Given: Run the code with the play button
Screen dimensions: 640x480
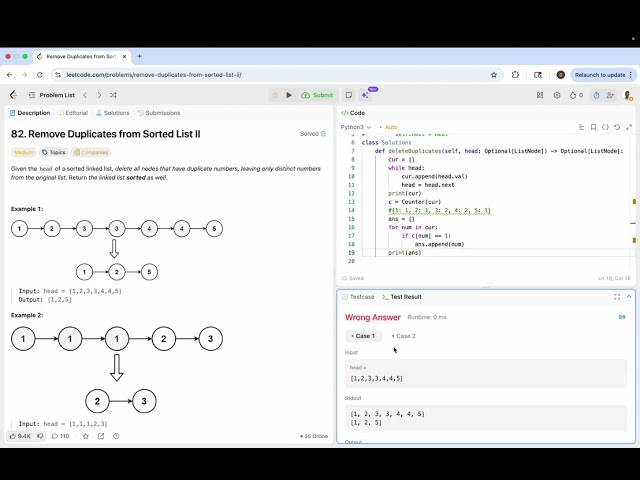Looking at the screenshot, I should (289, 95).
